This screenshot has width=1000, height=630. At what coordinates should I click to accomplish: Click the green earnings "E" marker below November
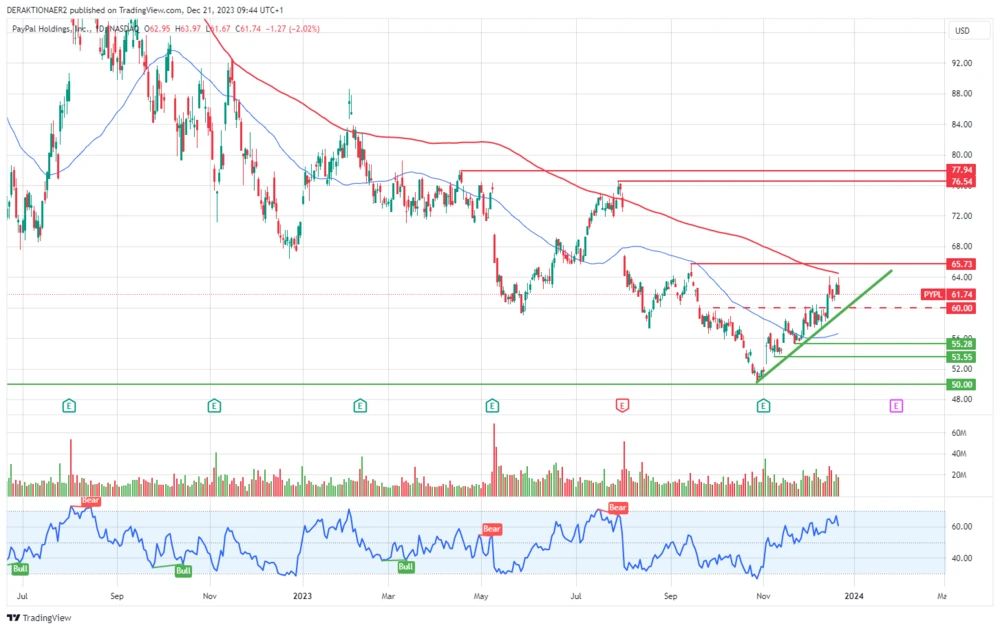pyautogui.click(x=762, y=406)
